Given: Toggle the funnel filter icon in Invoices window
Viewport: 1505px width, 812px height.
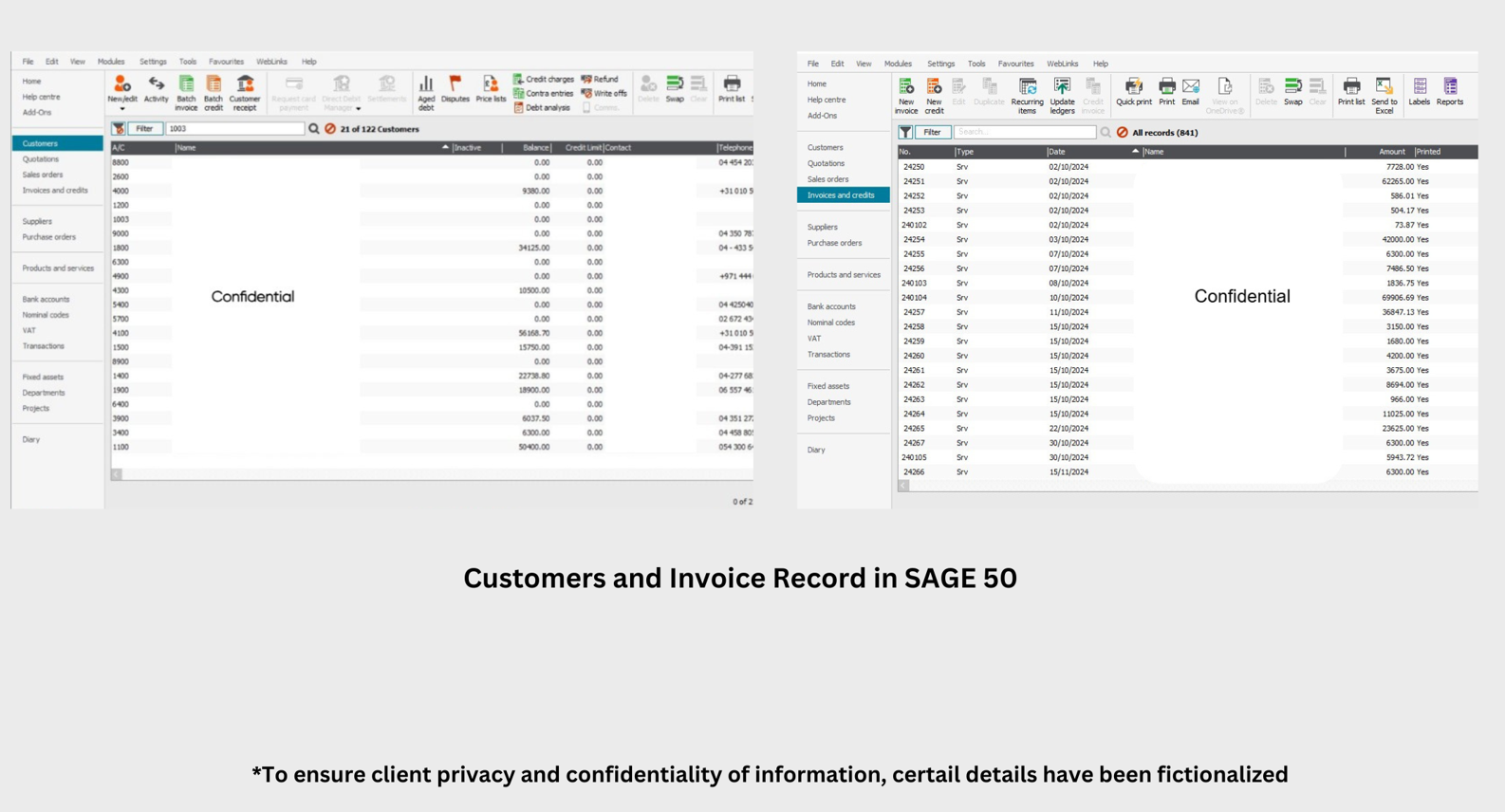Looking at the screenshot, I should [x=905, y=133].
